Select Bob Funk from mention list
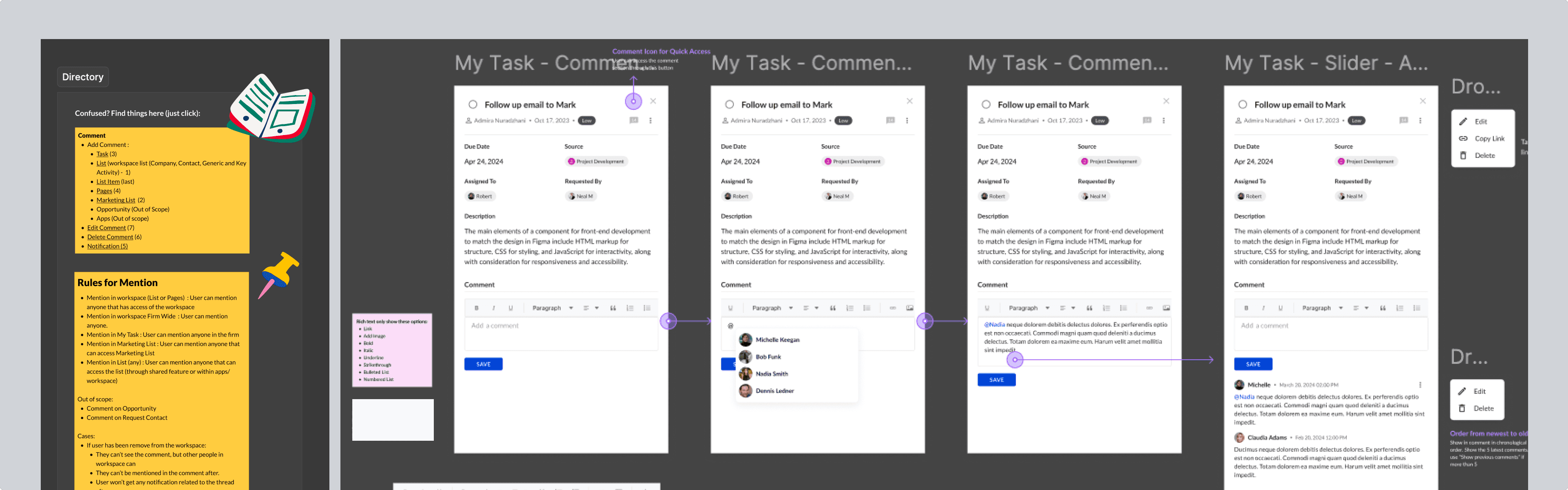The width and height of the screenshot is (1568, 490). click(796, 357)
